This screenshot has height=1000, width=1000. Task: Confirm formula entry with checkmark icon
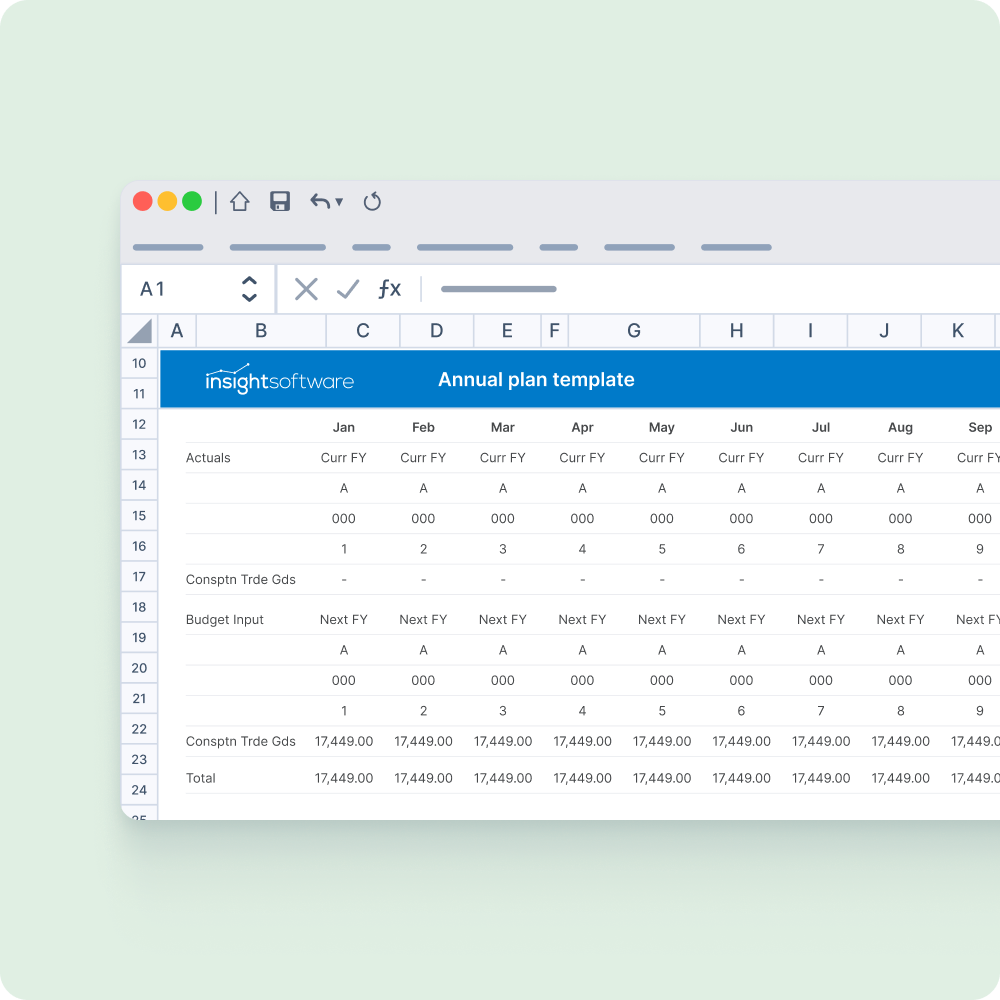pos(347,290)
